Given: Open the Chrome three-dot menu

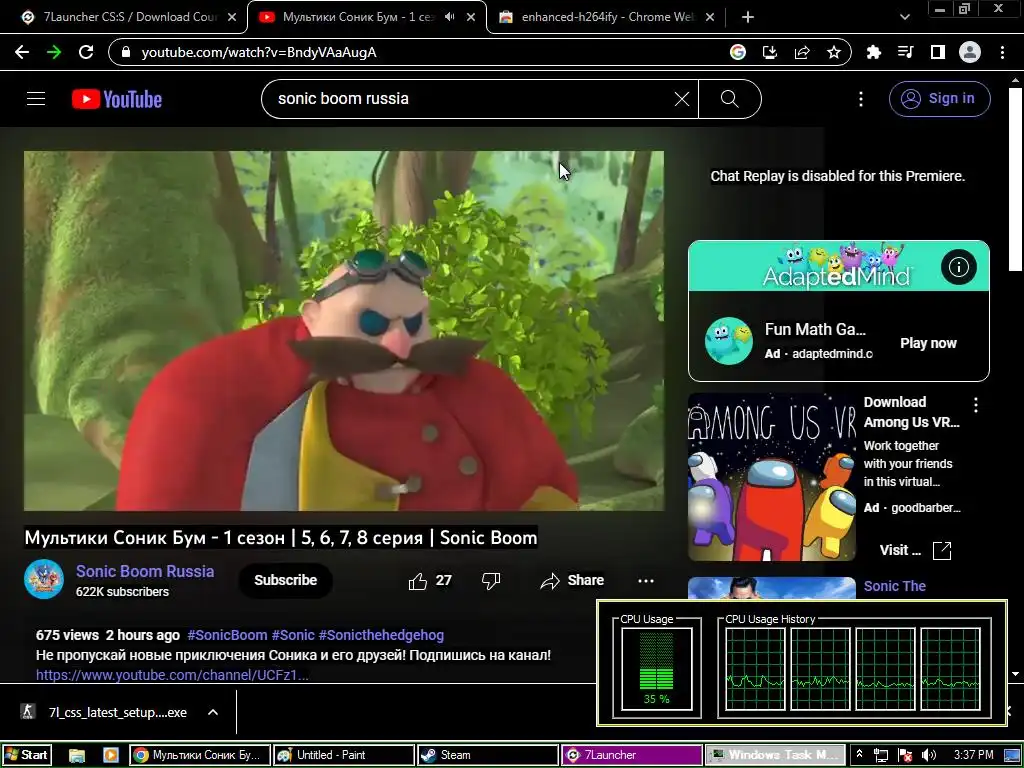Looking at the screenshot, I should pos(1002,52).
